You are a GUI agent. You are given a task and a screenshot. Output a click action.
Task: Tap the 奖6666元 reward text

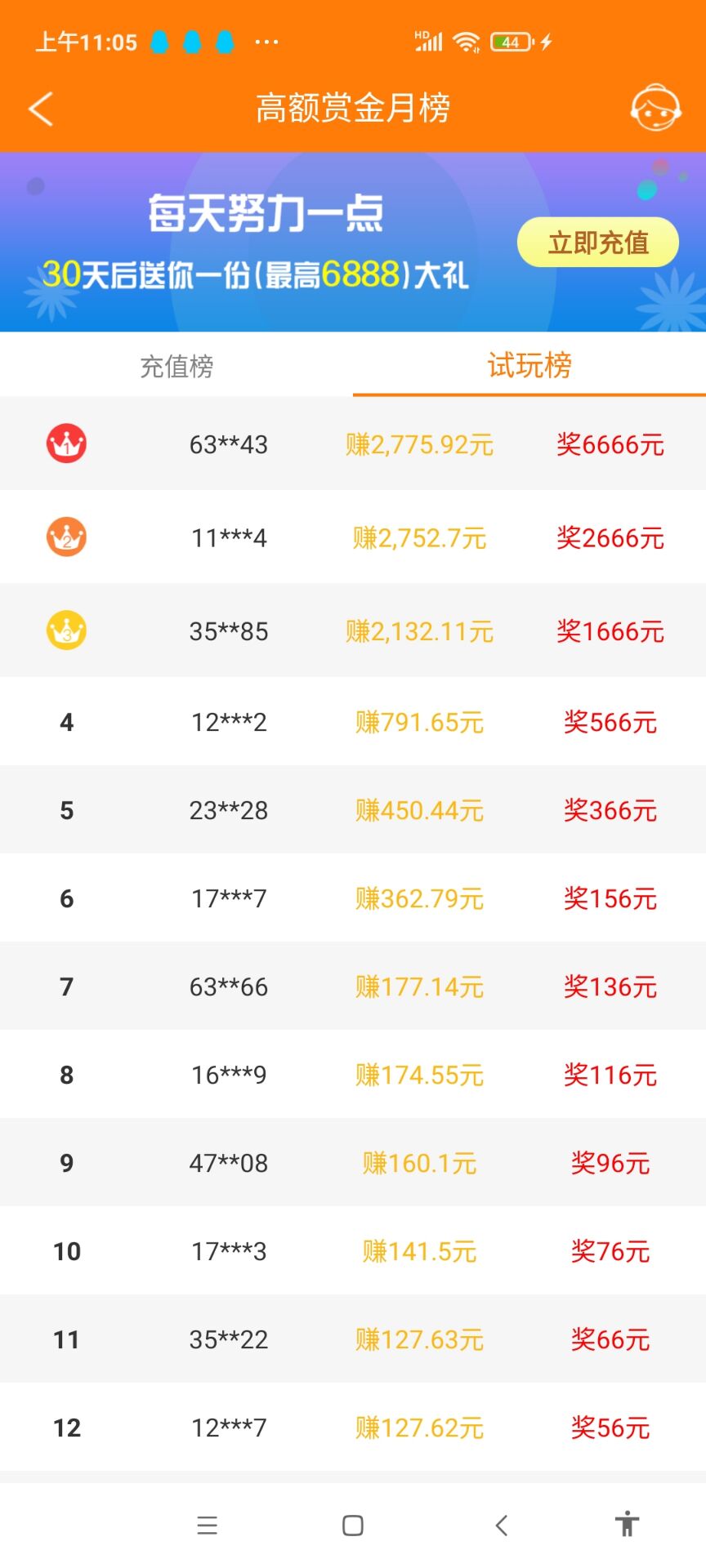(610, 444)
